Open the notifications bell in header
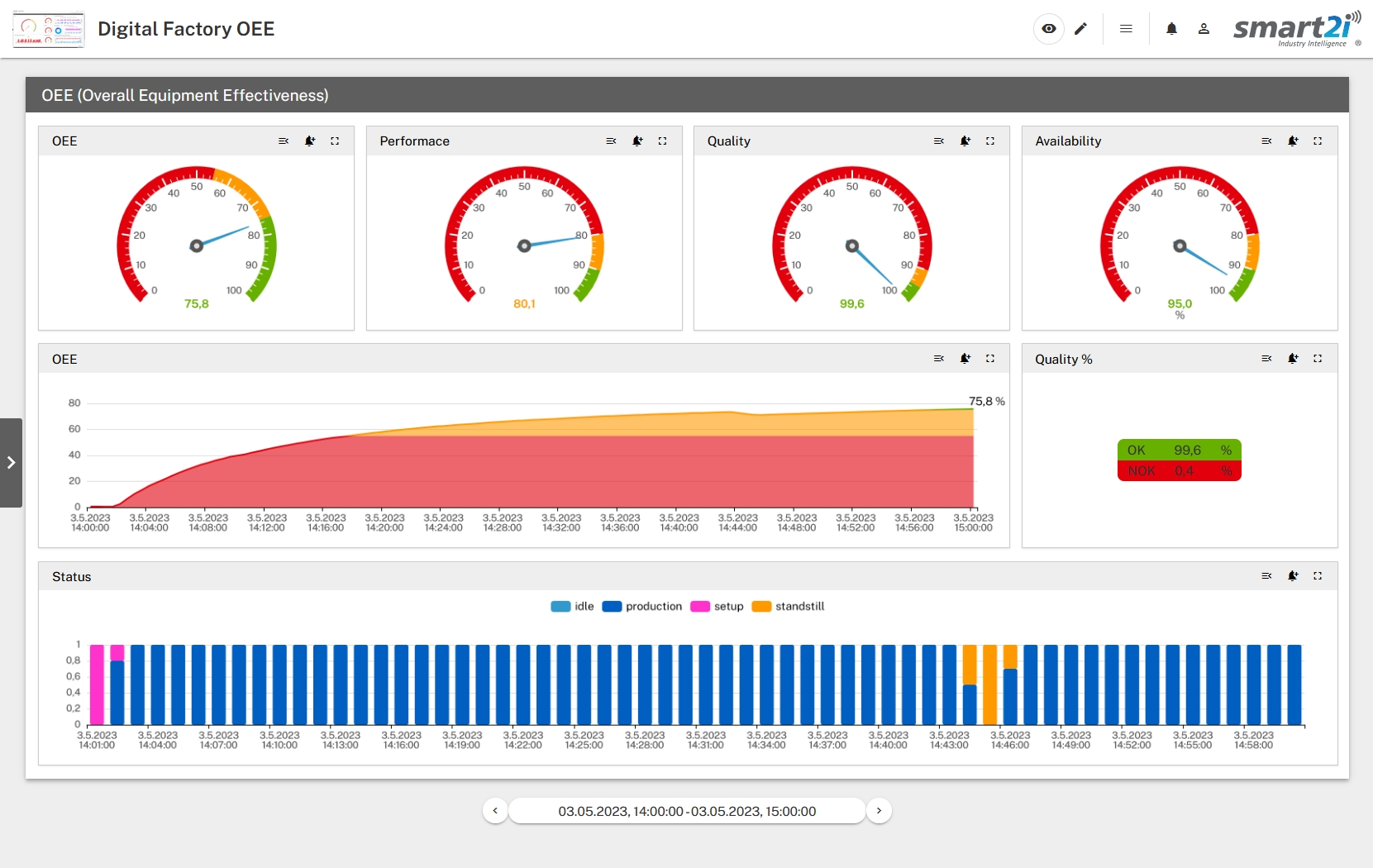Screen dimensions: 1373x868 1171,29
